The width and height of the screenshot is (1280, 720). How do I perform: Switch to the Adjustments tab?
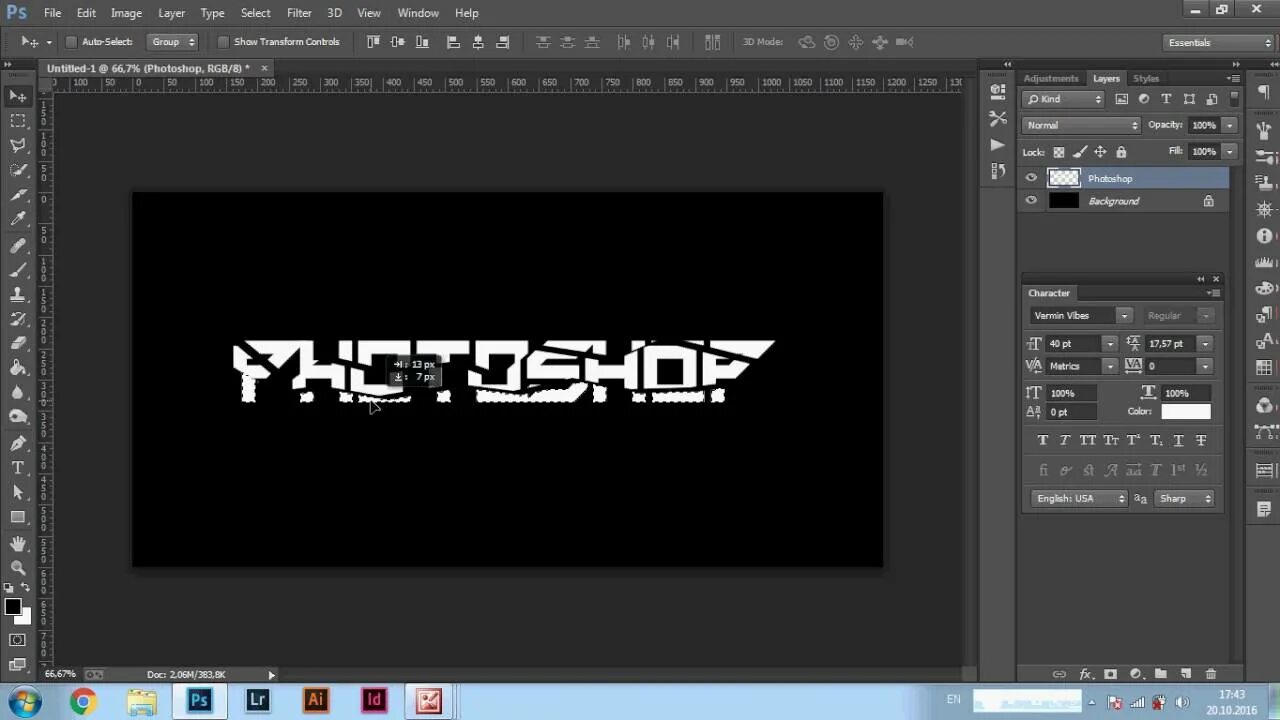click(1050, 78)
